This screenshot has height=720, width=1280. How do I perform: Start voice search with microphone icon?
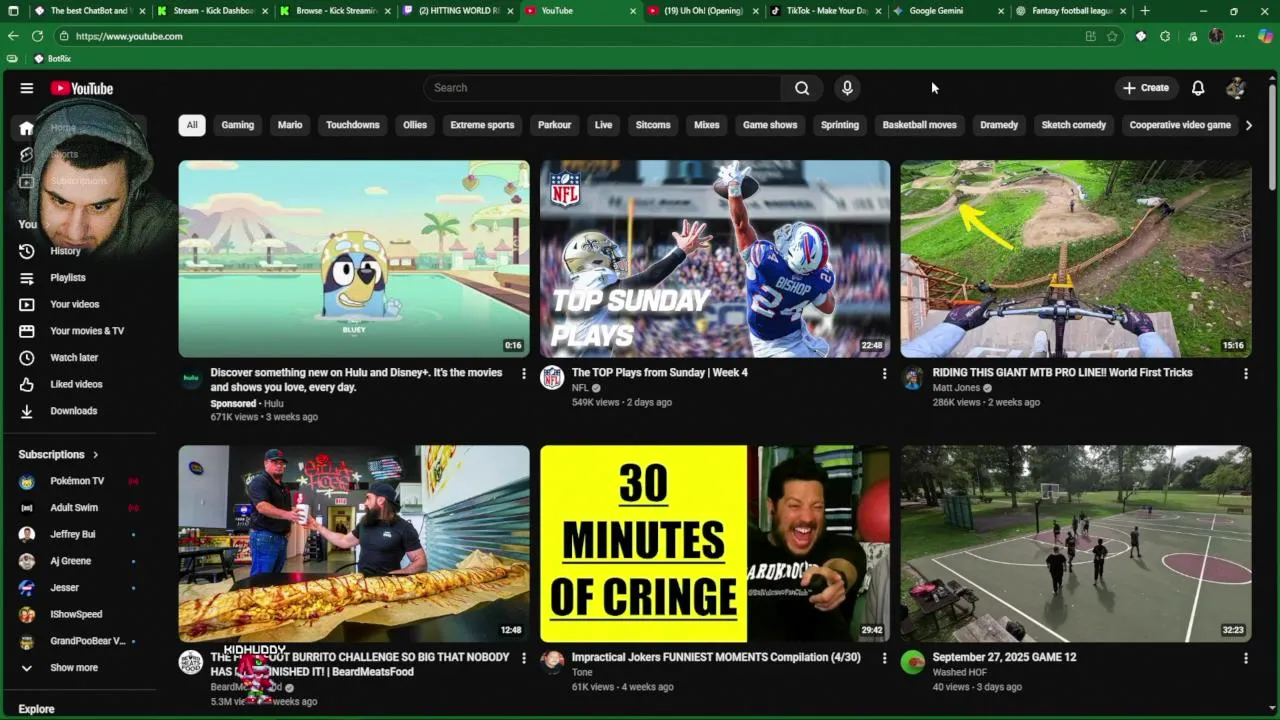pos(847,88)
